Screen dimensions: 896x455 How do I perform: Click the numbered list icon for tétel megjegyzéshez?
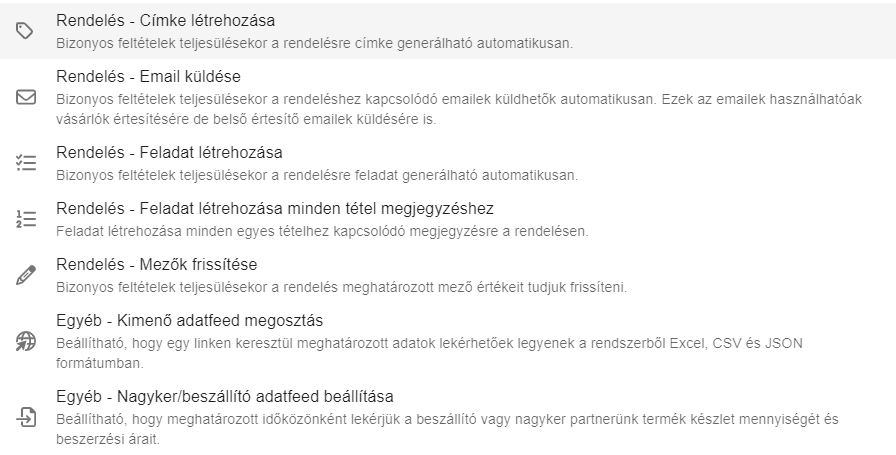point(27,220)
